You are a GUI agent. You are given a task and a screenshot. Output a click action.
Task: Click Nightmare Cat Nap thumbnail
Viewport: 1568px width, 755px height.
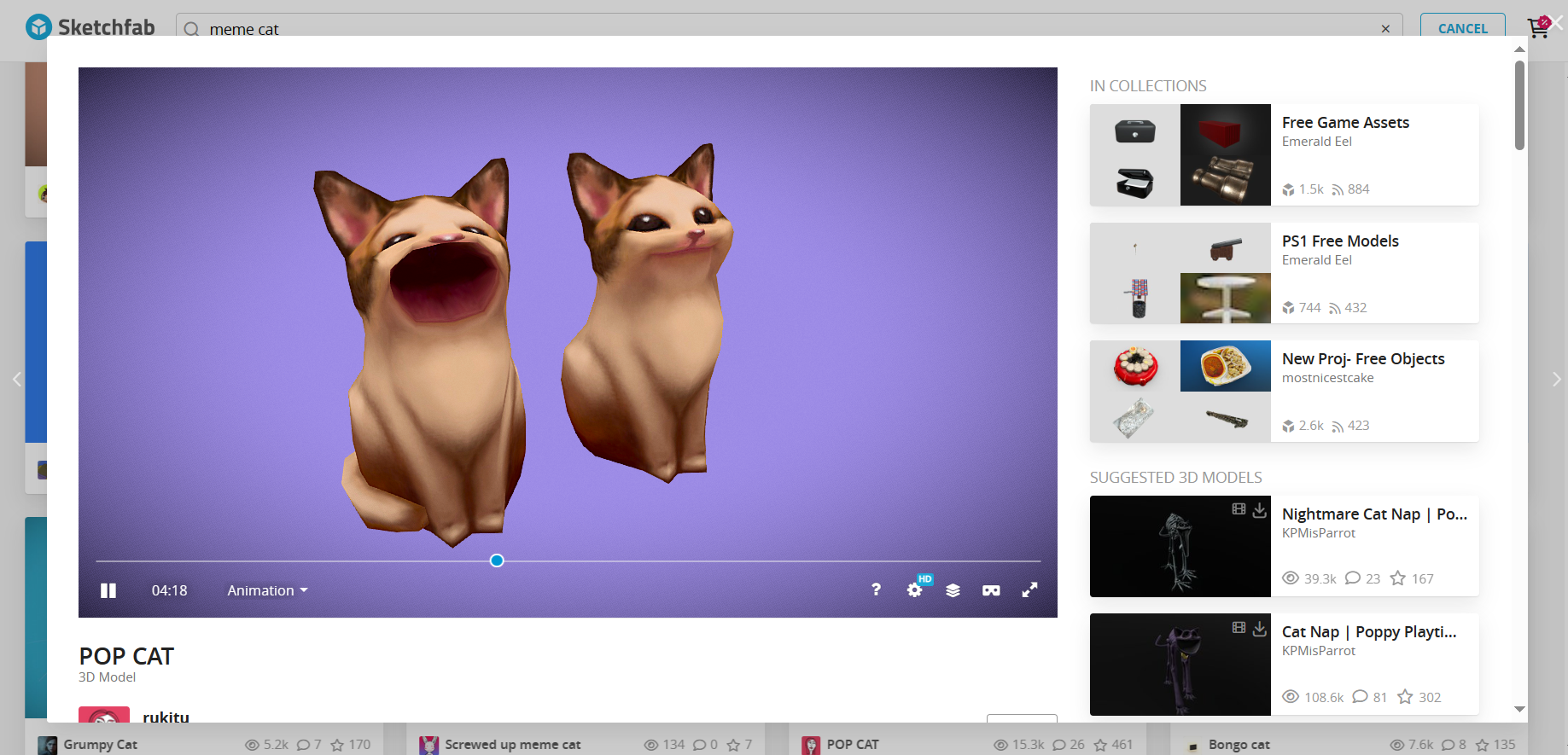[x=1180, y=546]
